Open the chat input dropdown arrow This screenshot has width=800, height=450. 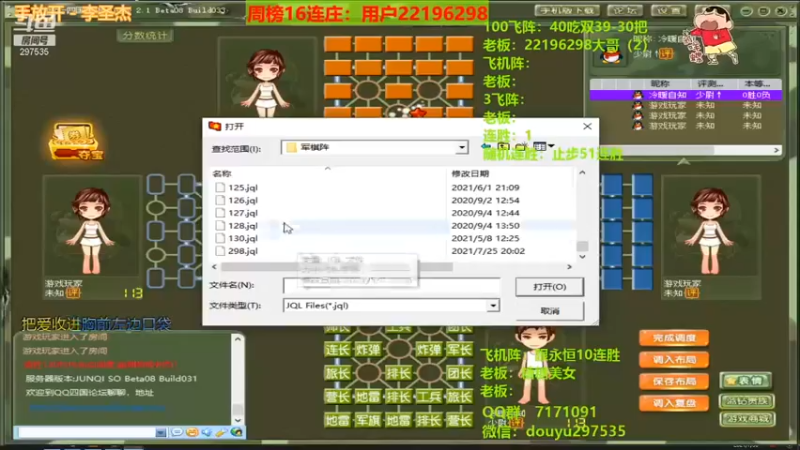161,433
